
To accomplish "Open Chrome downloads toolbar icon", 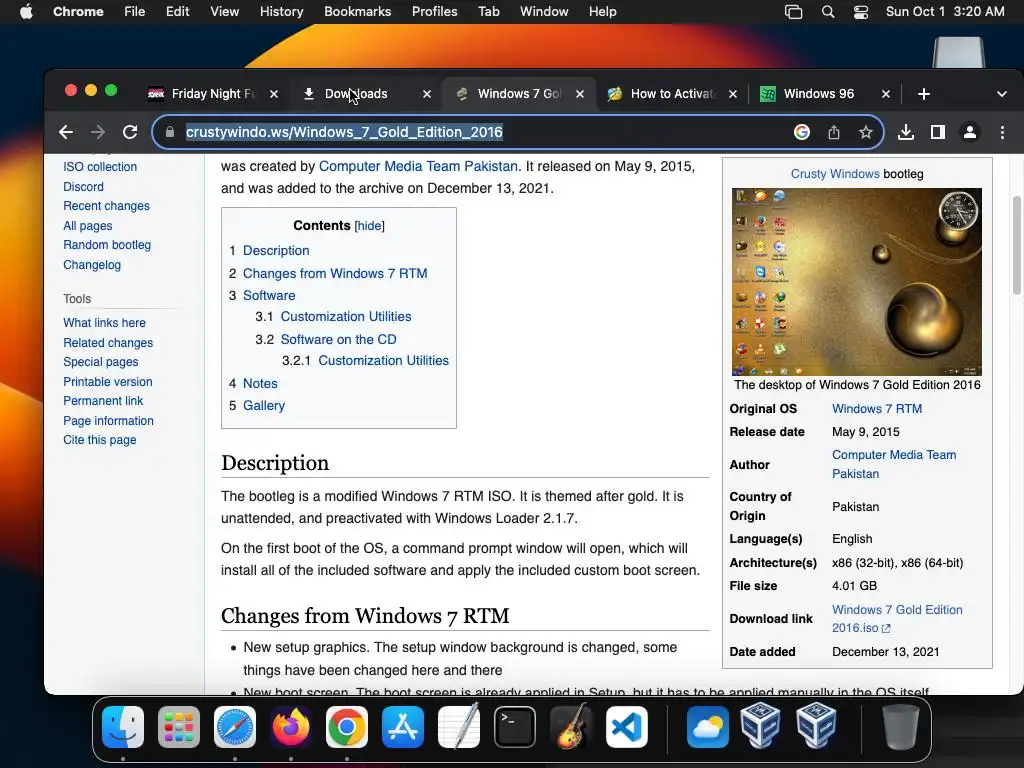I will [906, 133].
